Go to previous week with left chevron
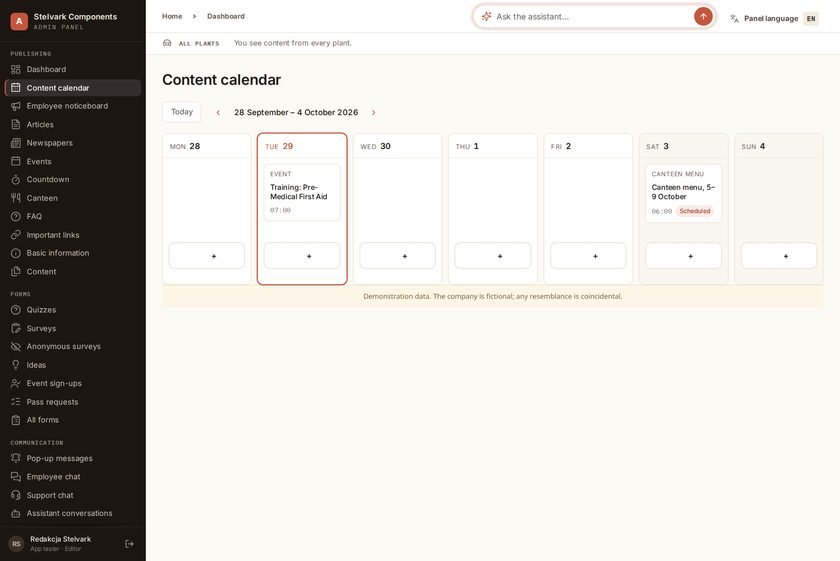 [x=218, y=113]
